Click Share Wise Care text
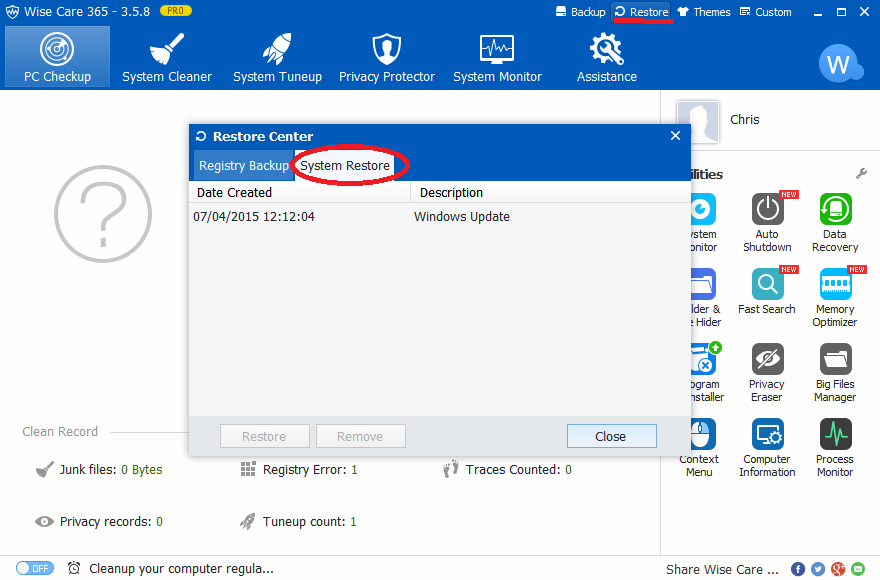Screen dimensions: 880x580 [722, 569]
